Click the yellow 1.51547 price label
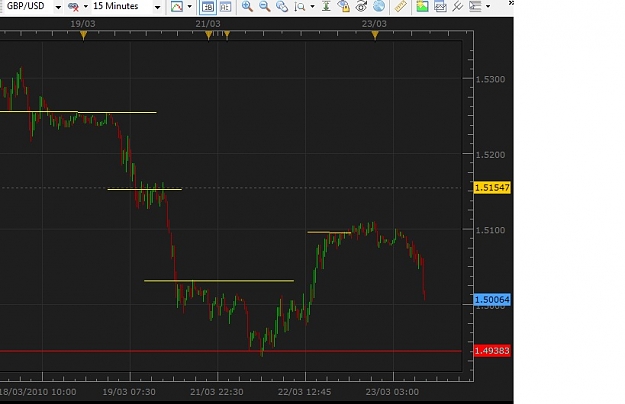Viewport: 625px width, 404px height. click(x=492, y=188)
